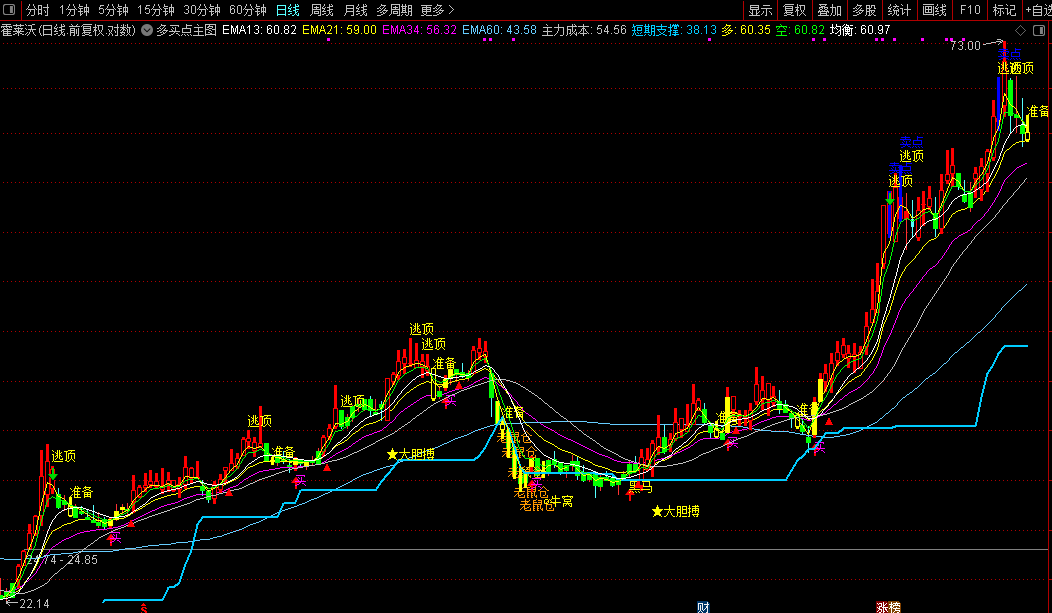Switch to the 周线 weekly chart

pyautogui.click(x=322, y=10)
